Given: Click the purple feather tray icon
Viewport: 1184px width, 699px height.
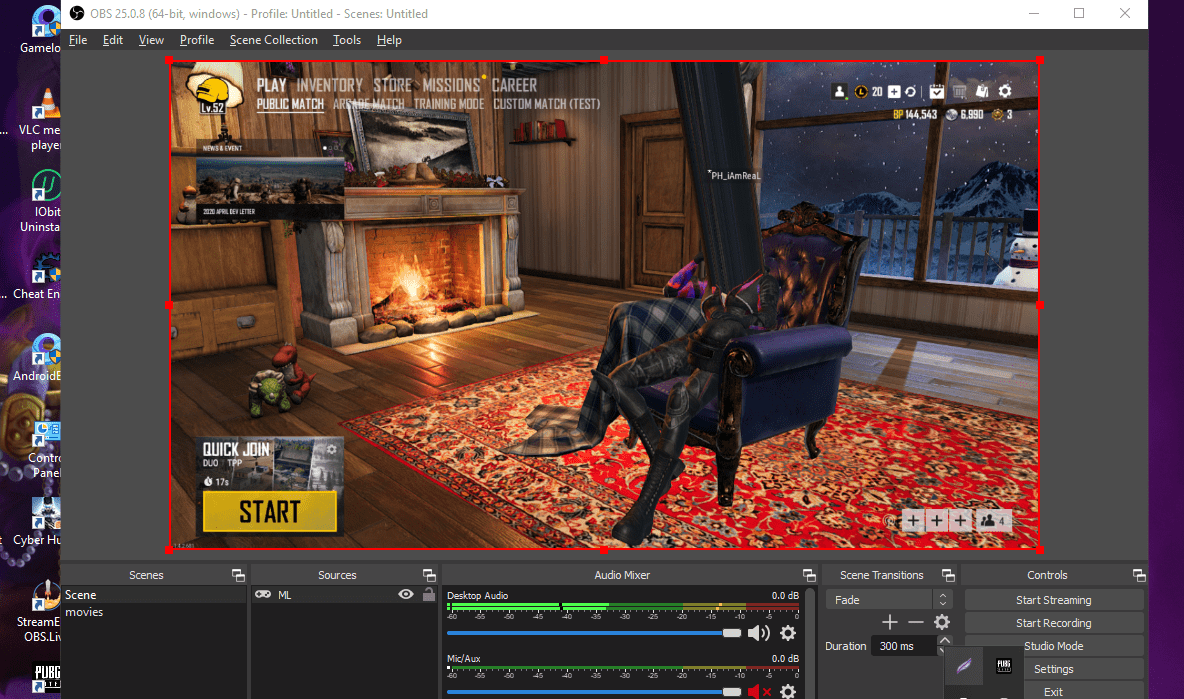Looking at the screenshot, I should tap(964, 666).
